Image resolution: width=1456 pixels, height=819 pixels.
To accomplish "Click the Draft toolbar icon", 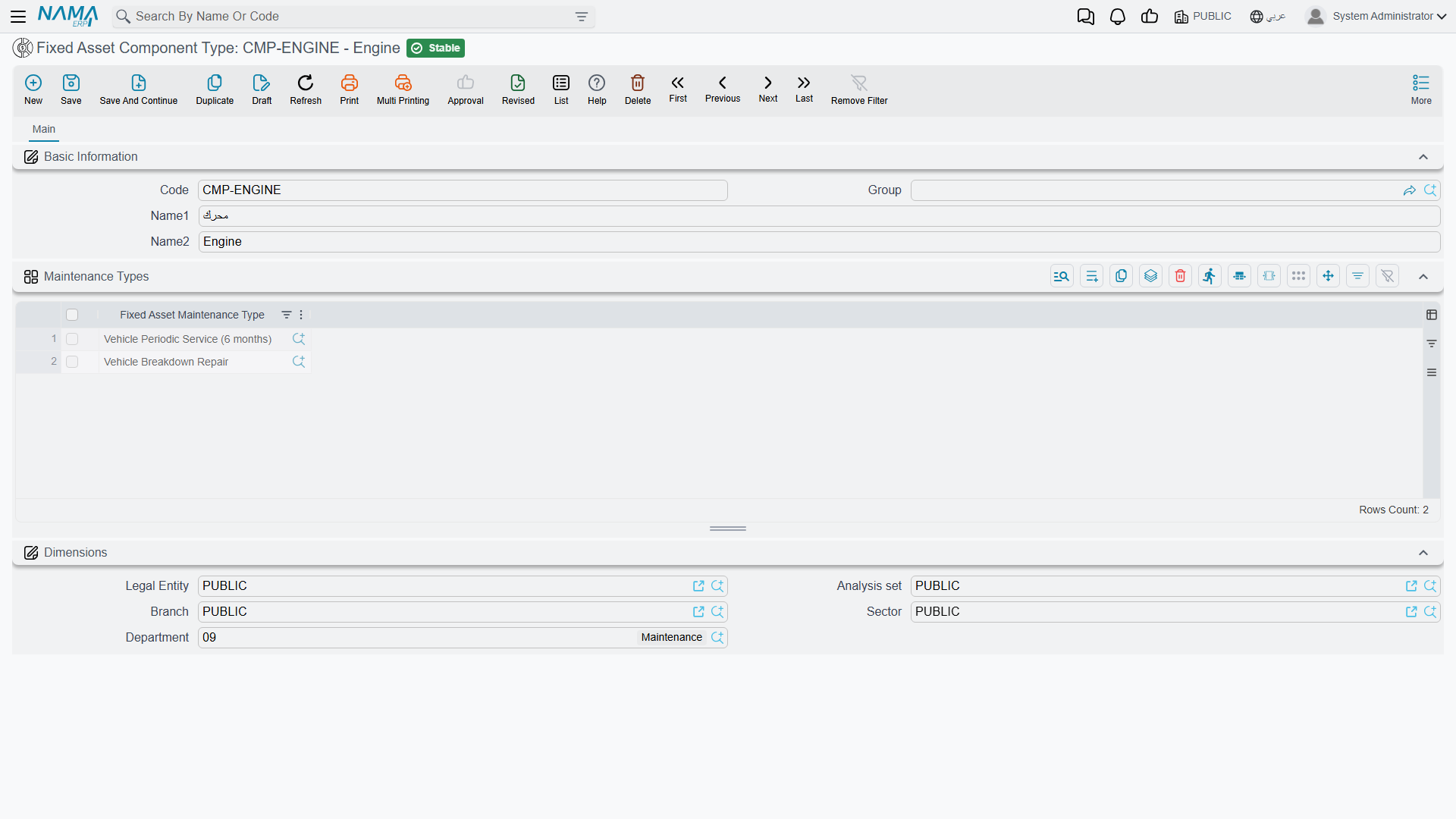I will pyautogui.click(x=262, y=89).
